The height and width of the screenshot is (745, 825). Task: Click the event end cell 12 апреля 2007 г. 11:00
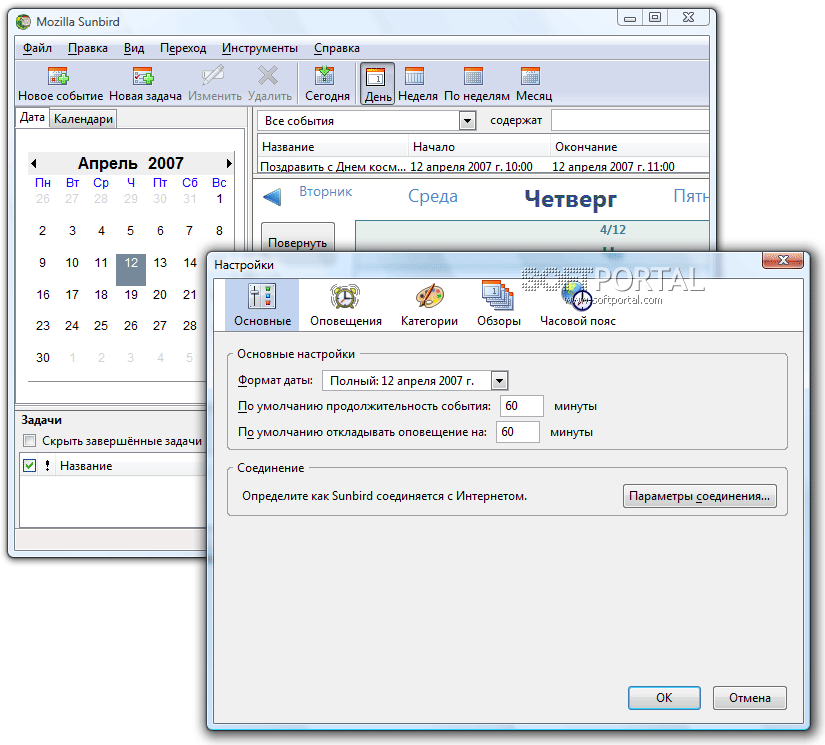613,167
